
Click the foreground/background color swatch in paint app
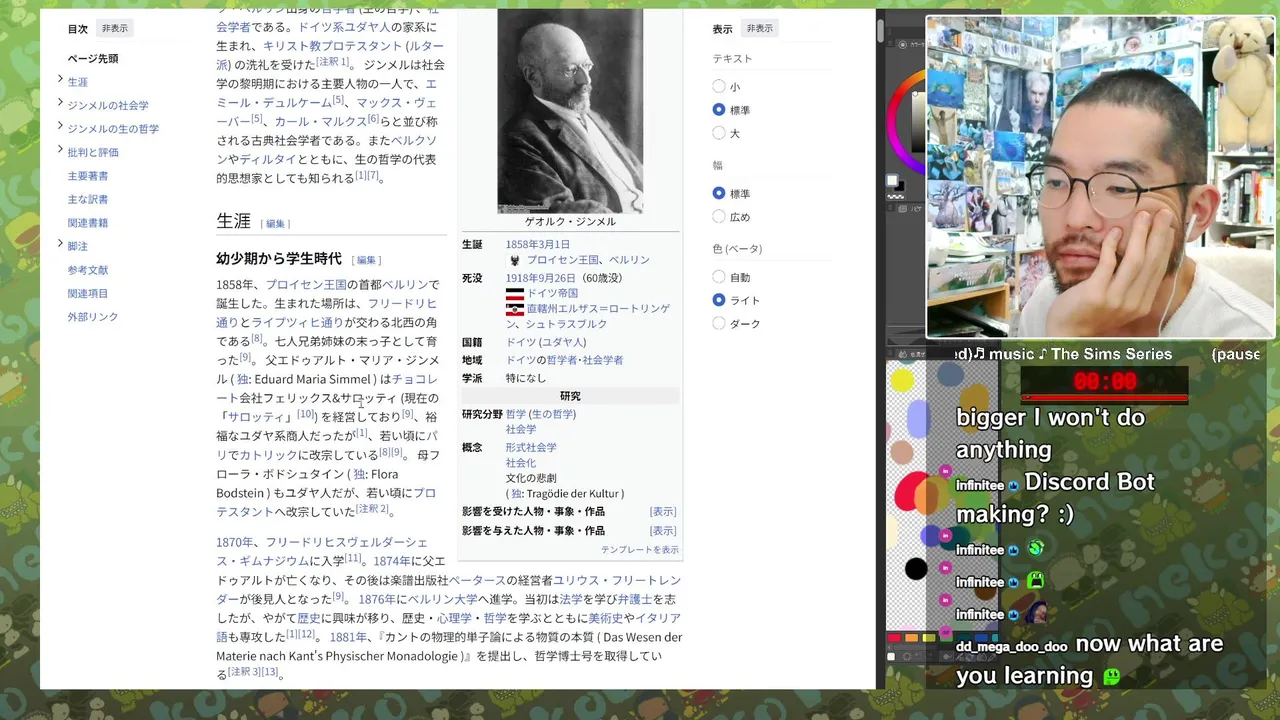[x=894, y=183]
